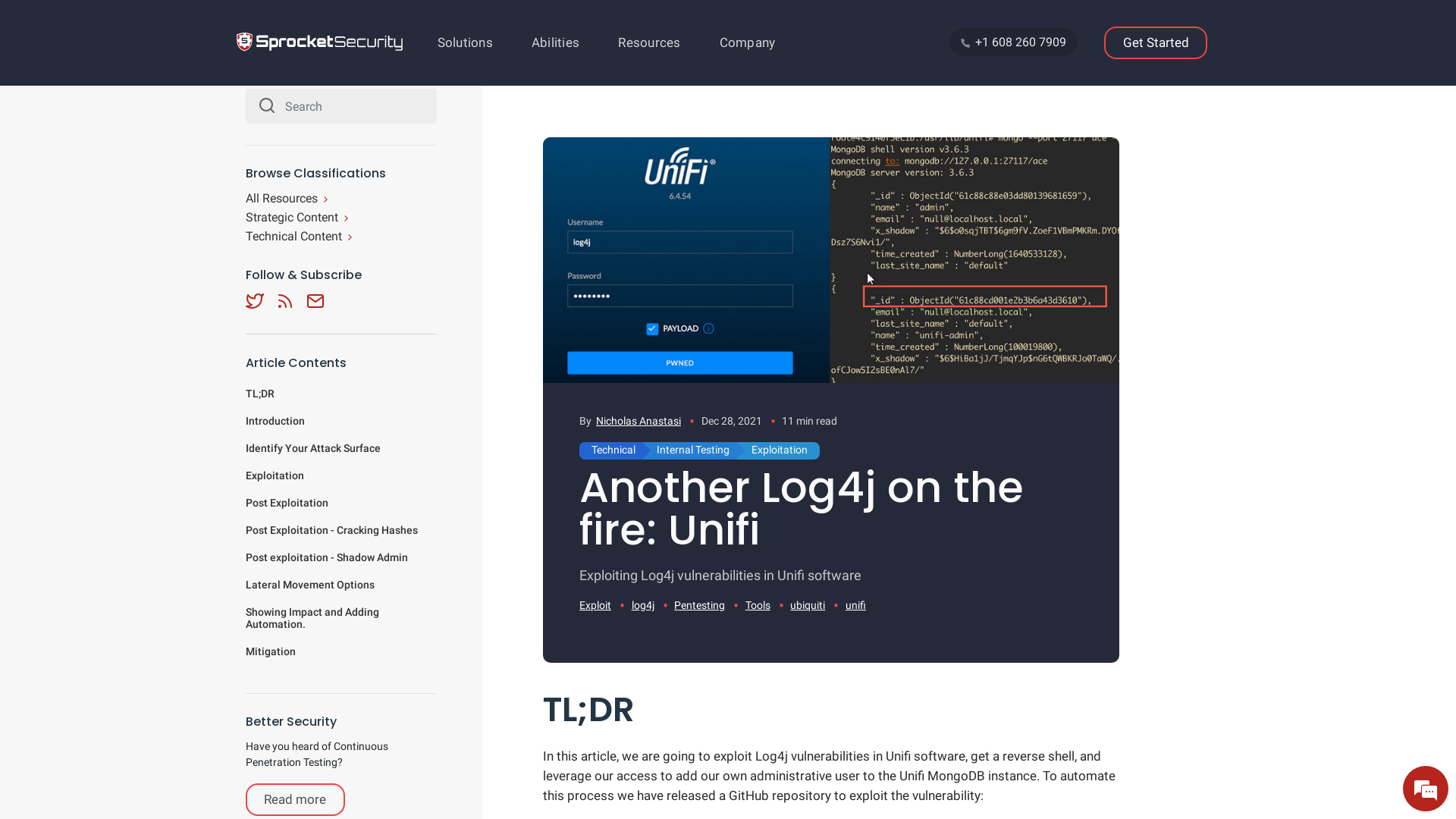
Task: Click the Dec 28, 2021 date
Action: click(x=732, y=421)
